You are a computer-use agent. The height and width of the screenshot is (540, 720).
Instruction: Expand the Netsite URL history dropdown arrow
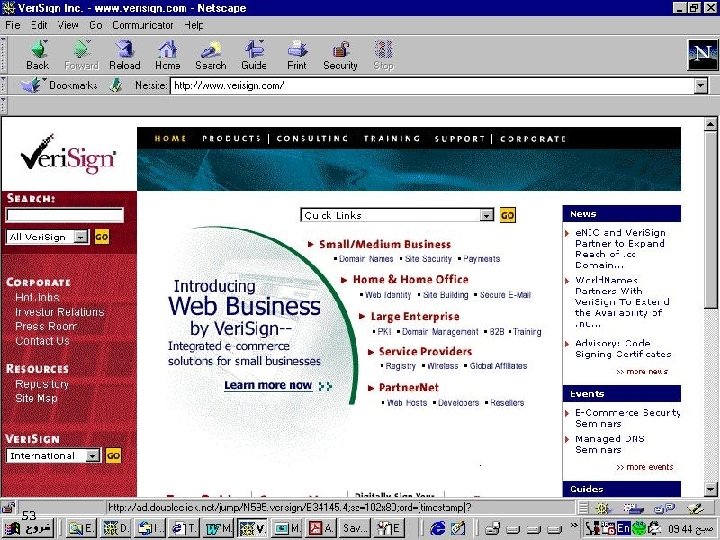point(700,85)
